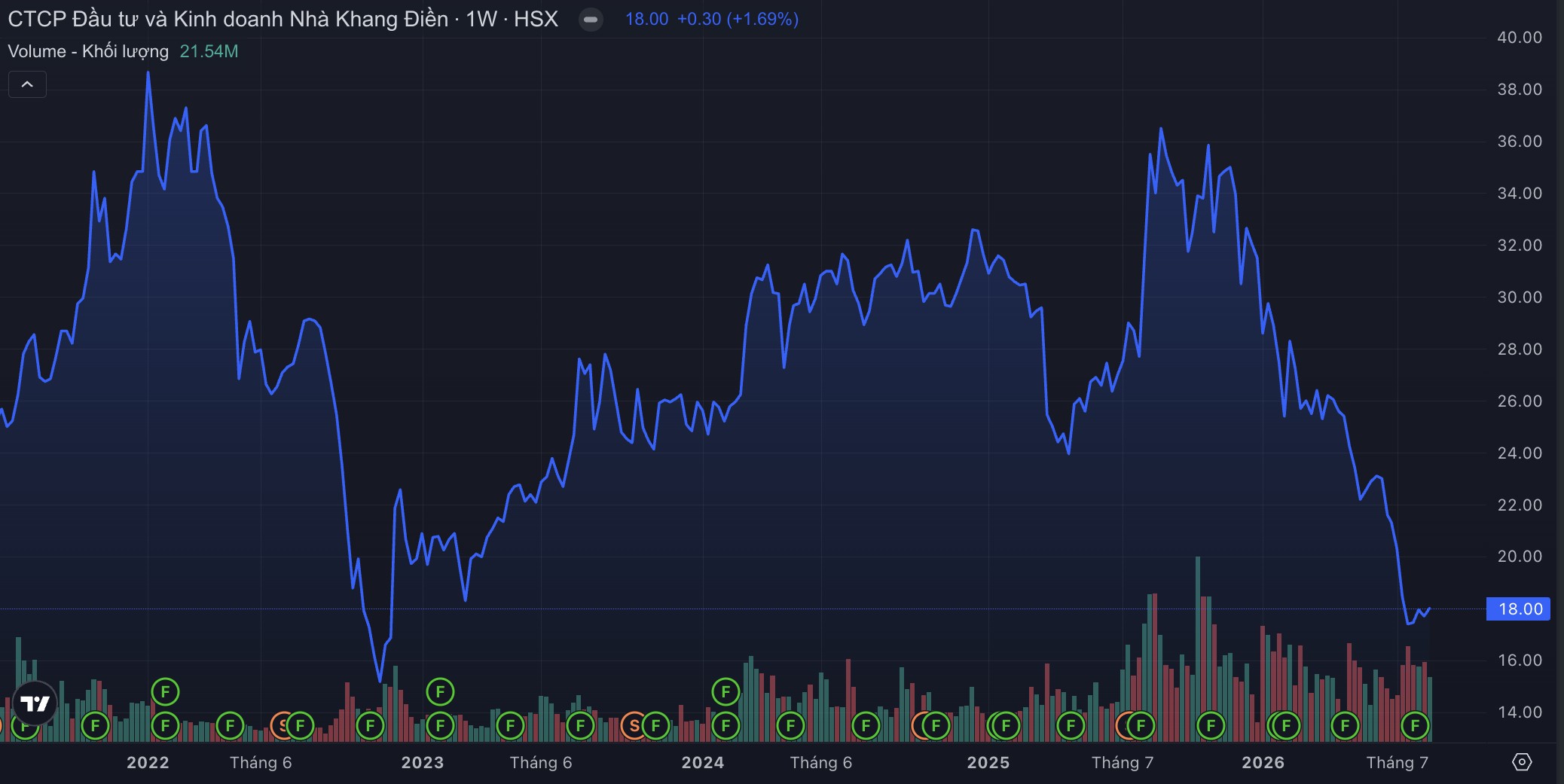Click the 32.00 price axis label
The width and height of the screenshot is (1564, 784).
(x=1520, y=246)
